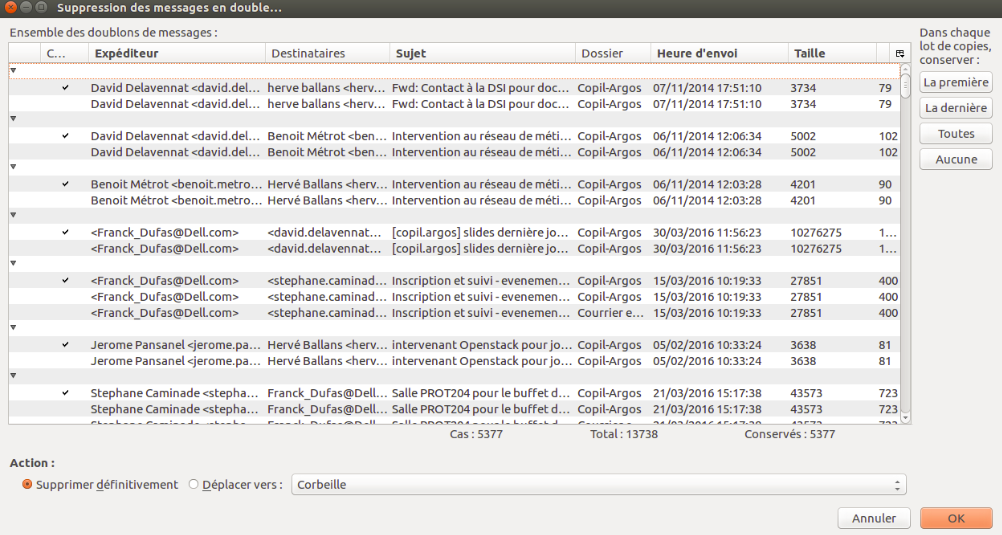Click the scrollbar up arrow of message list
The height and width of the screenshot is (535, 1002).
pyautogui.click(x=905, y=70)
